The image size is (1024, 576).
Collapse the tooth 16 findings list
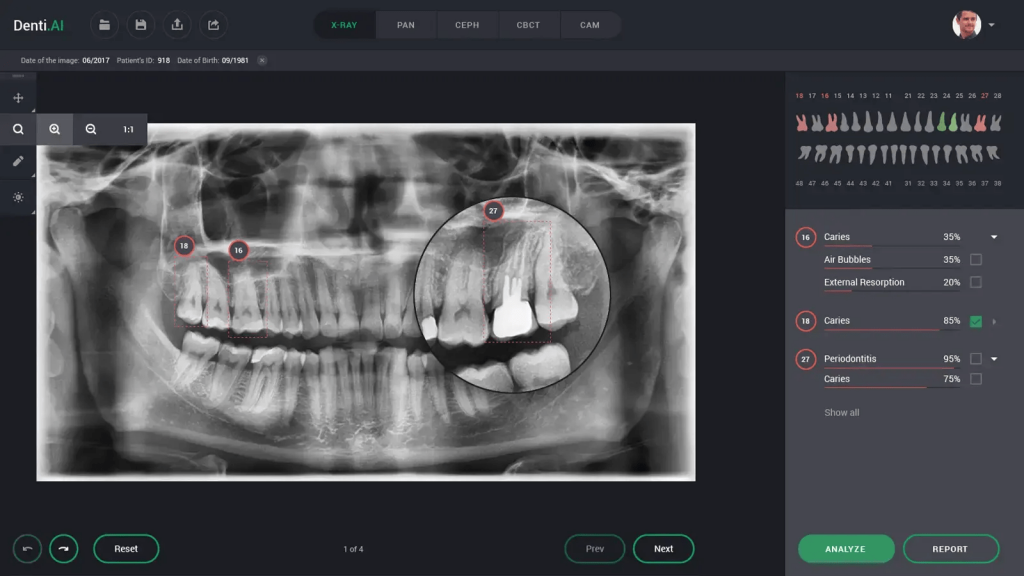tap(994, 236)
